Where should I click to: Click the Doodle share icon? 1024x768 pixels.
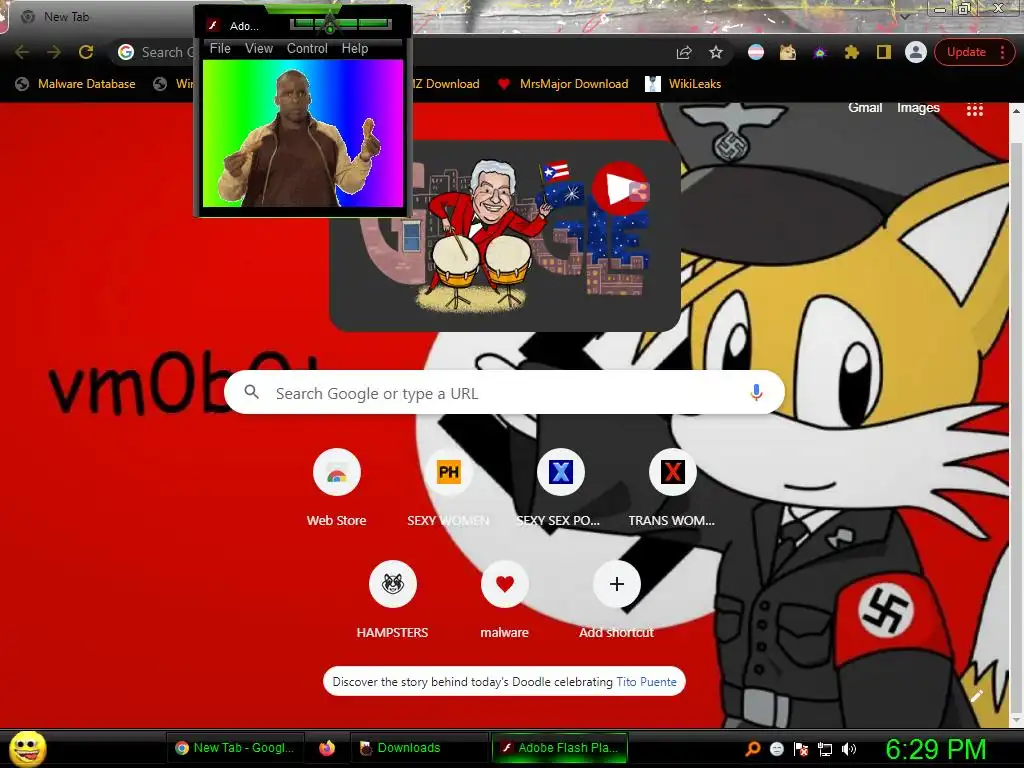pyautogui.click(x=639, y=192)
